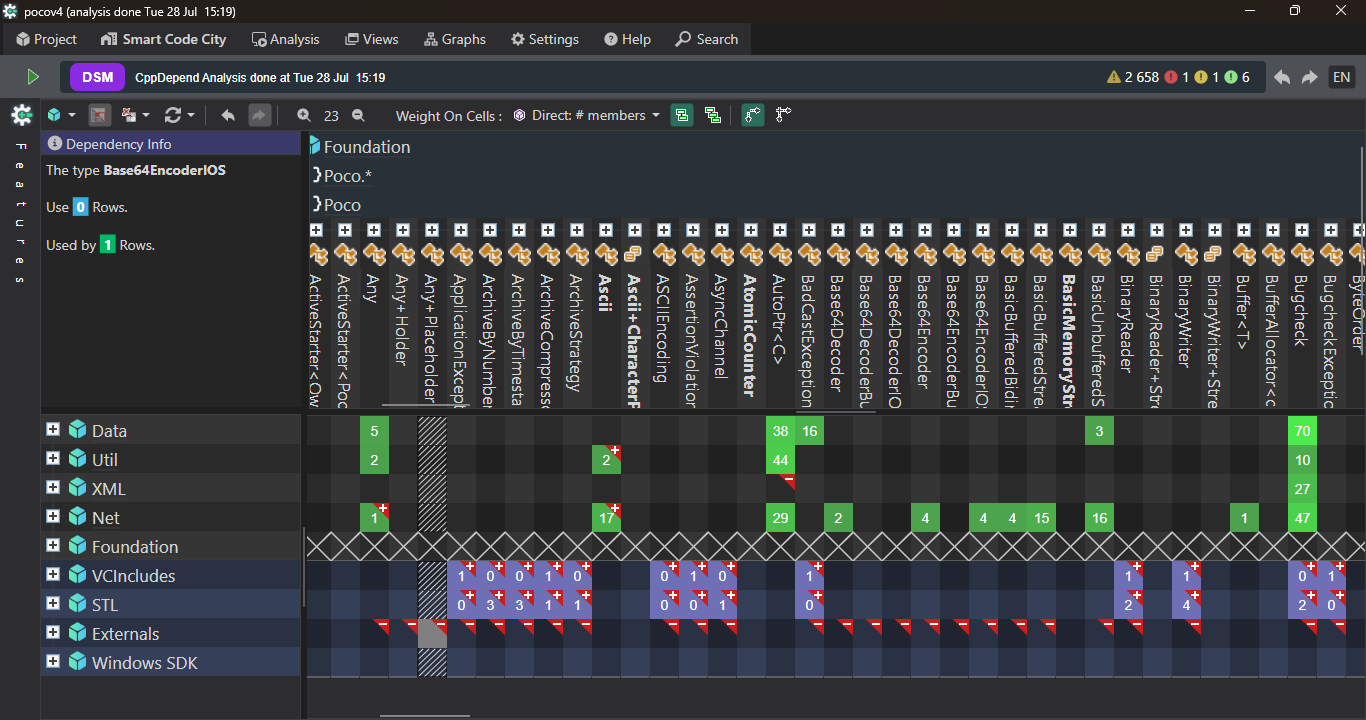Viewport: 1366px width, 720px height.
Task: Open the Help menu
Action: [x=627, y=39]
